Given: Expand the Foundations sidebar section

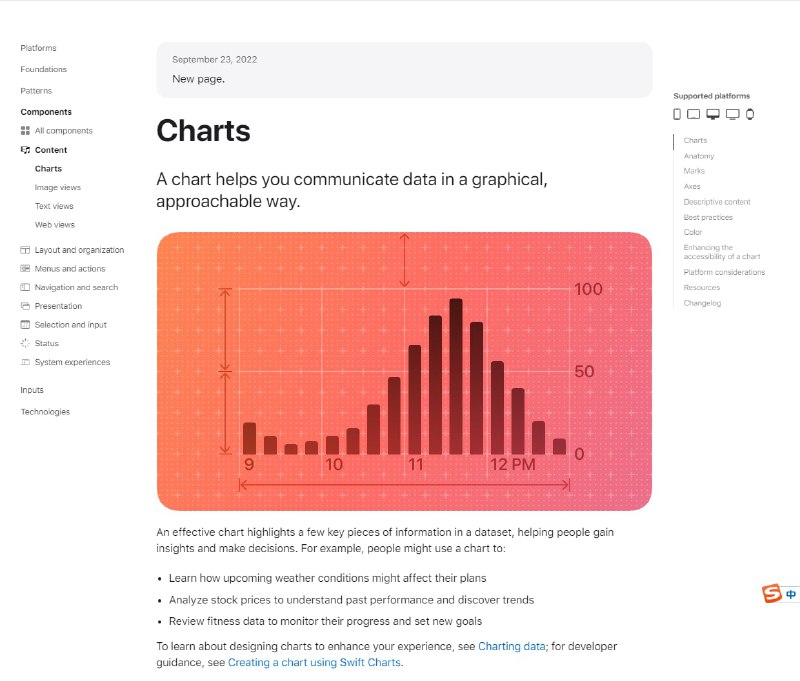Looking at the screenshot, I should coord(43,70).
